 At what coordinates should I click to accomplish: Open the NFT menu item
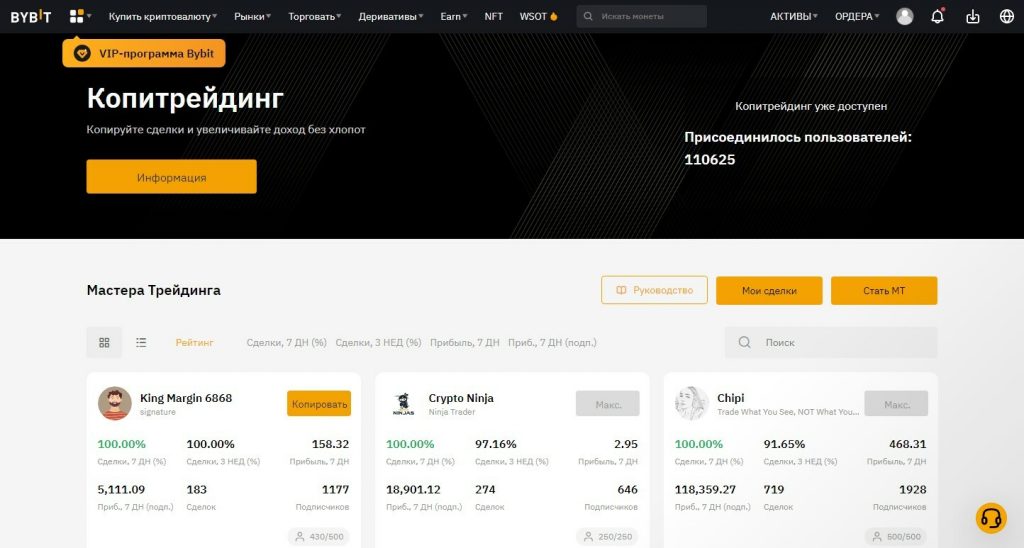tap(494, 16)
